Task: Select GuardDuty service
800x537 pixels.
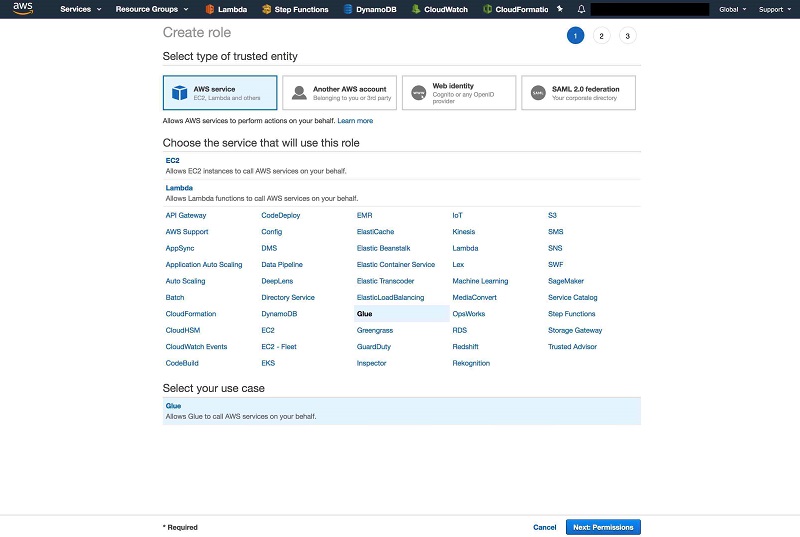Action: coord(373,347)
